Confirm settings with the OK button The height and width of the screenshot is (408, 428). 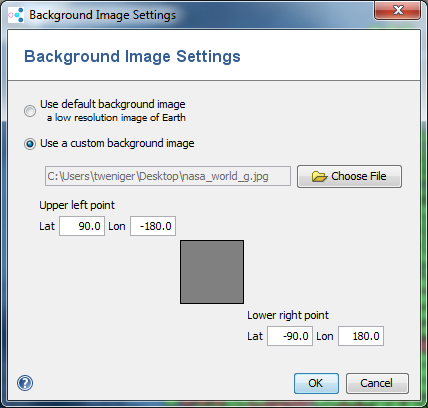click(316, 383)
